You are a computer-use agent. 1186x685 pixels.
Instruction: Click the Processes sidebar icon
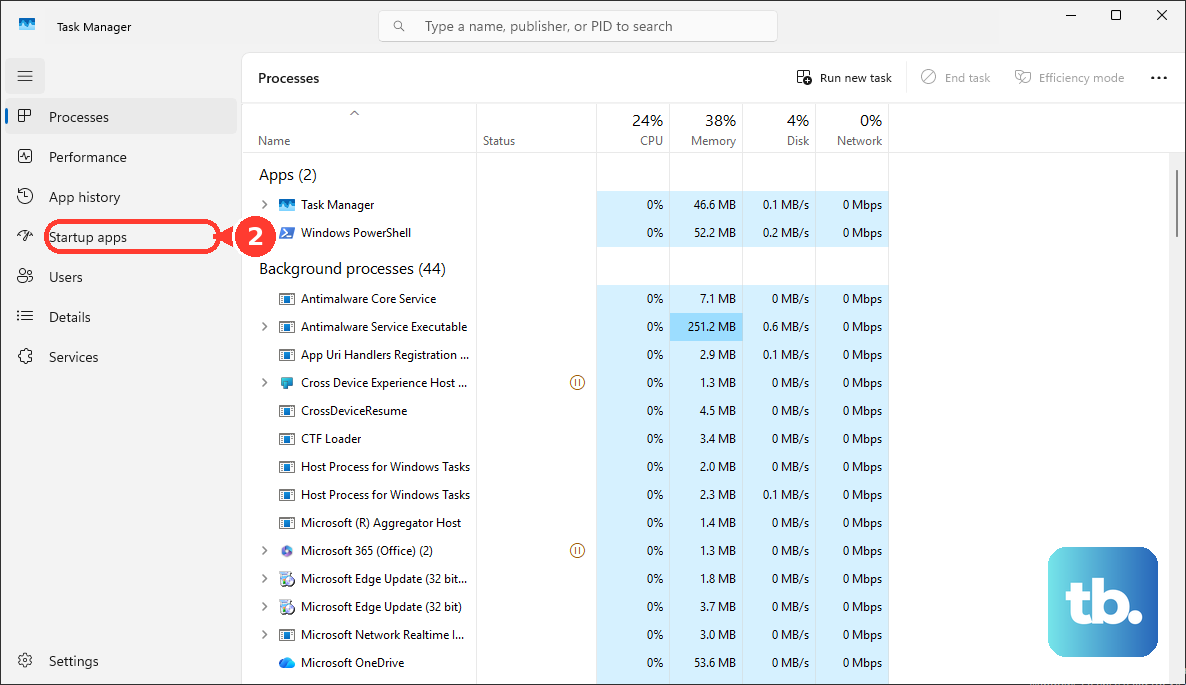coord(25,116)
